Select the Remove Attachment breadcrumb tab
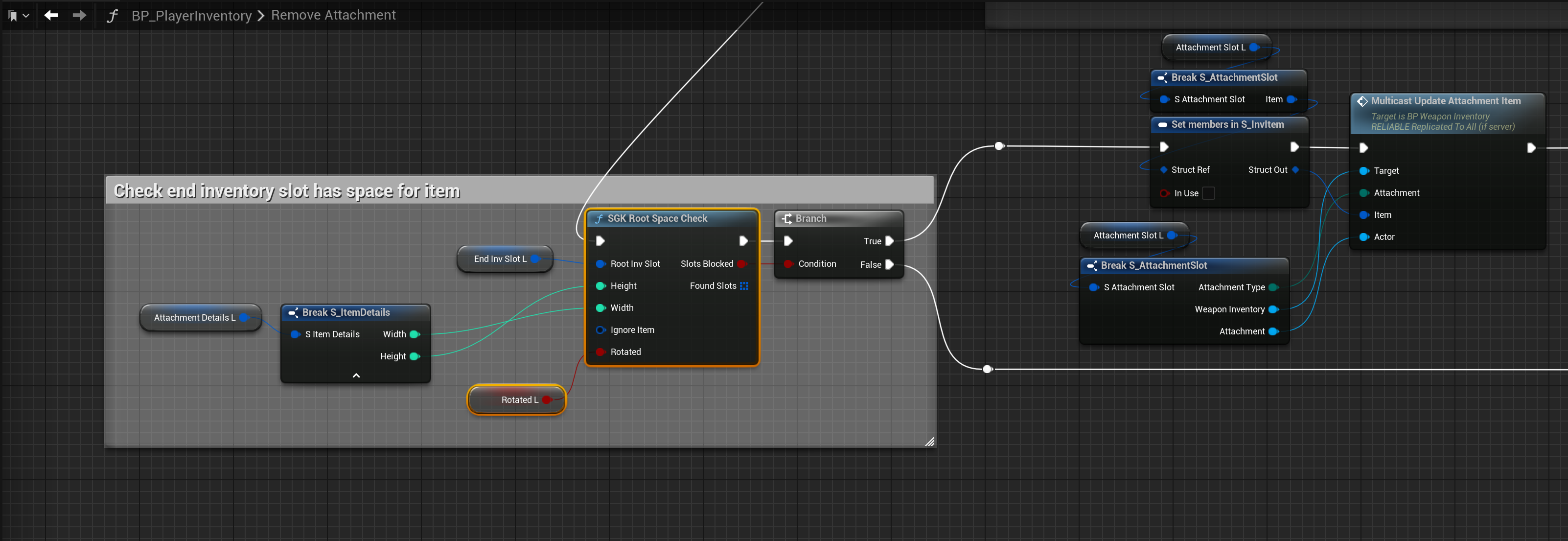The width and height of the screenshot is (1568, 541). click(334, 15)
